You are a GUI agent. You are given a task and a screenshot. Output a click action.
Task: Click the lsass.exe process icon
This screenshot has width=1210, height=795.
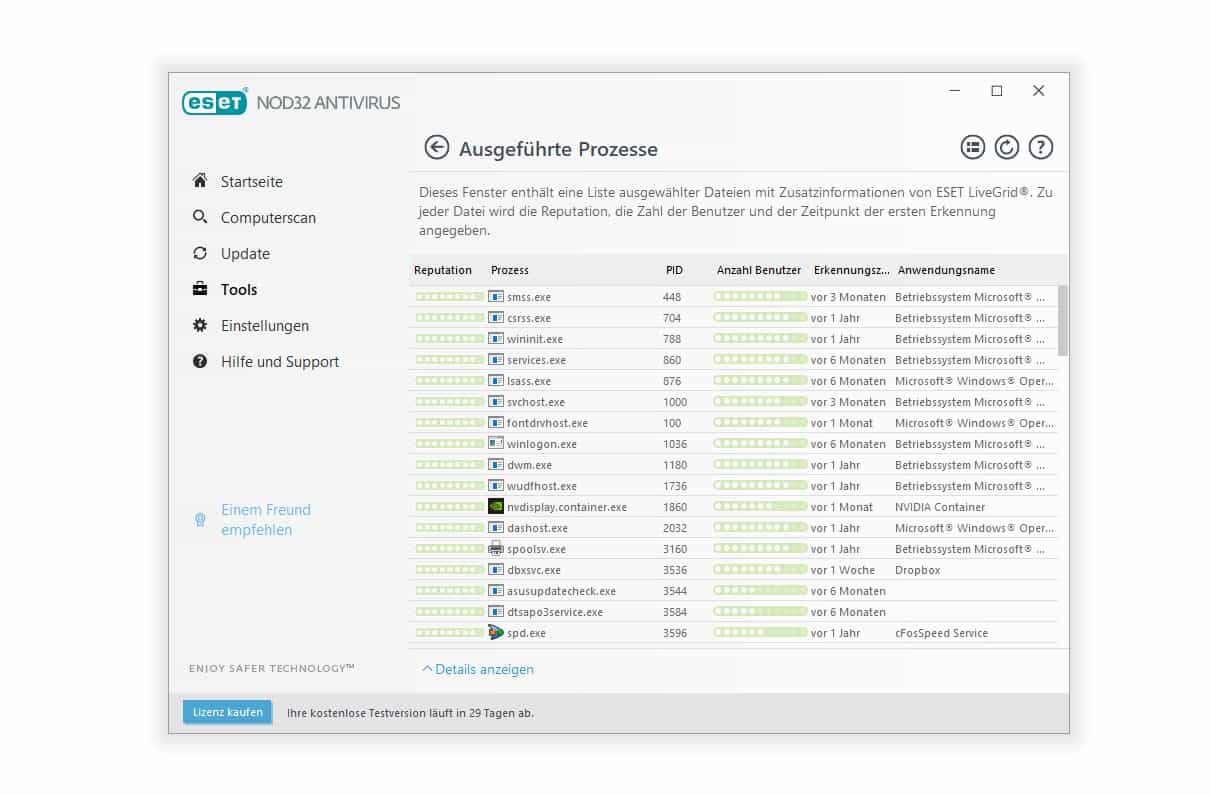[496, 381]
